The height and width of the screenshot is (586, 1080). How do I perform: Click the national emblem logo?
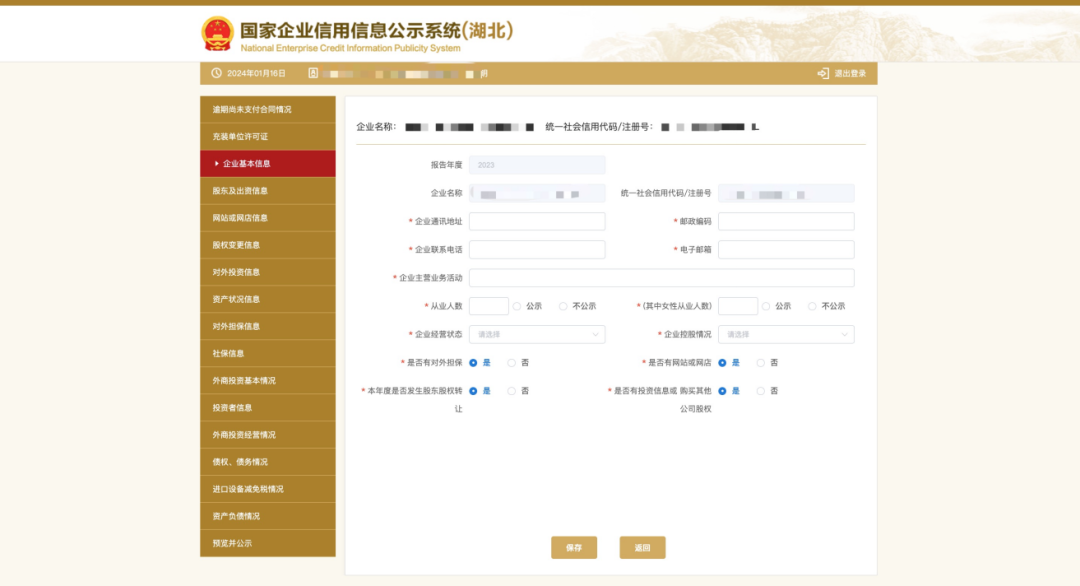[x=217, y=33]
